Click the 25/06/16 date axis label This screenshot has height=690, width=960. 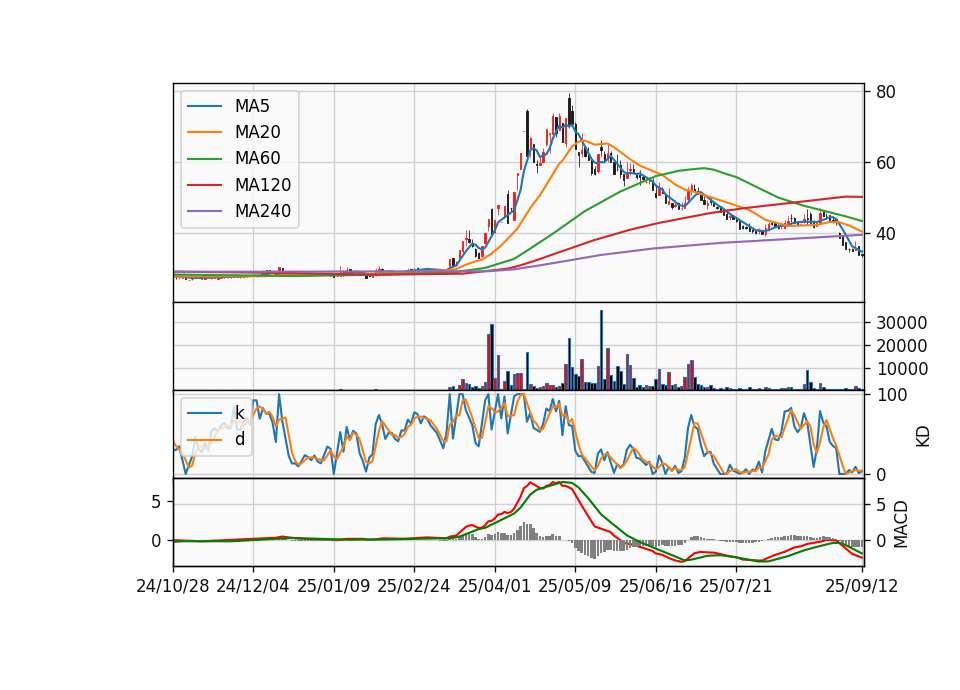[x=656, y=587]
